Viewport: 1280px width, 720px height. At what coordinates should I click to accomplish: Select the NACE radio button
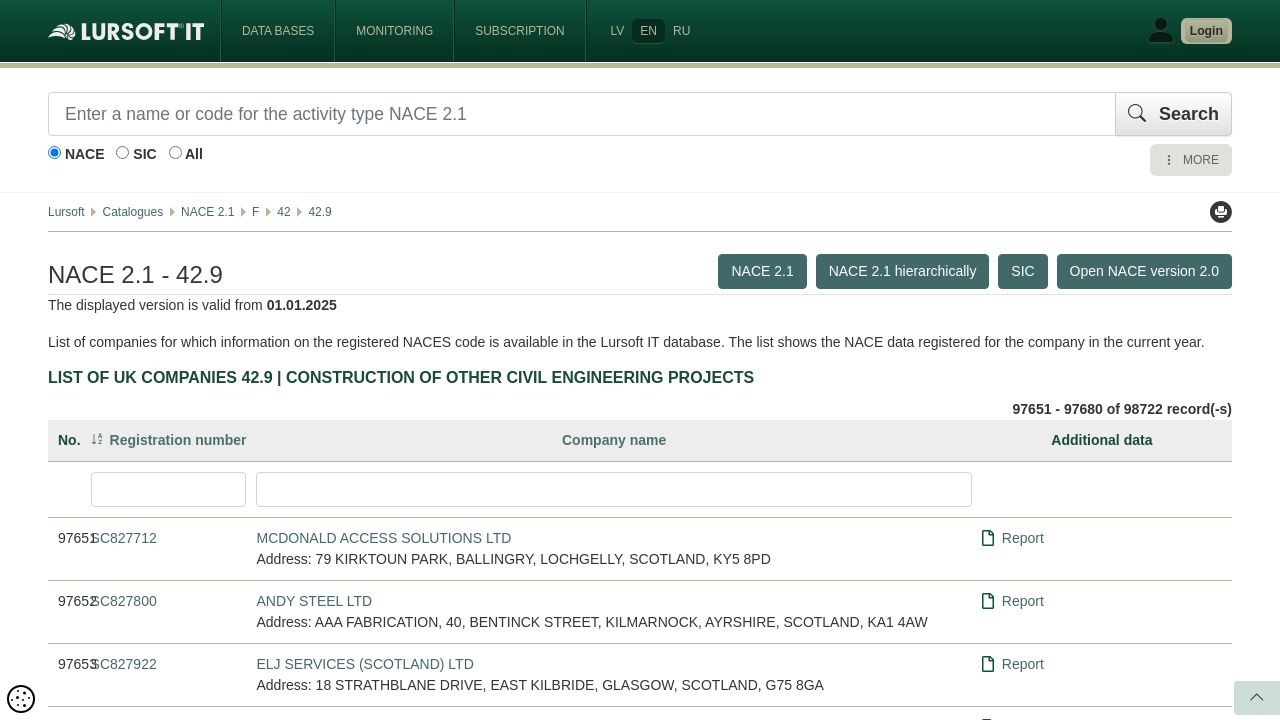pyautogui.click(x=55, y=153)
